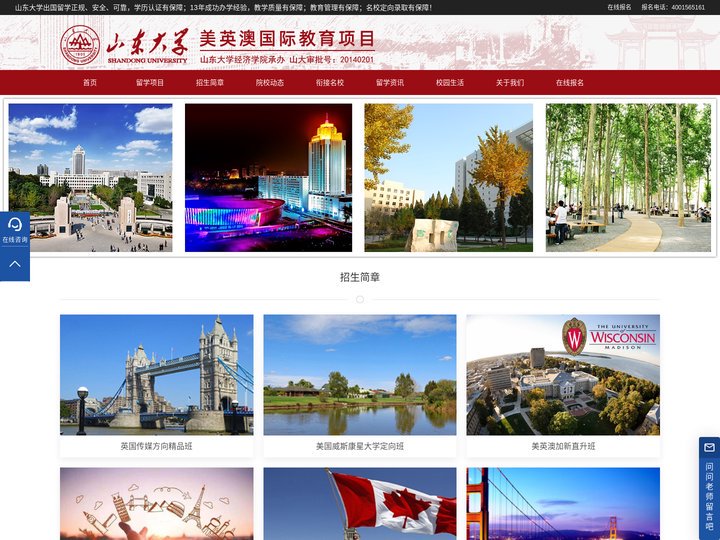
Task: Open the 首页 menu item
Action: (90, 83)
